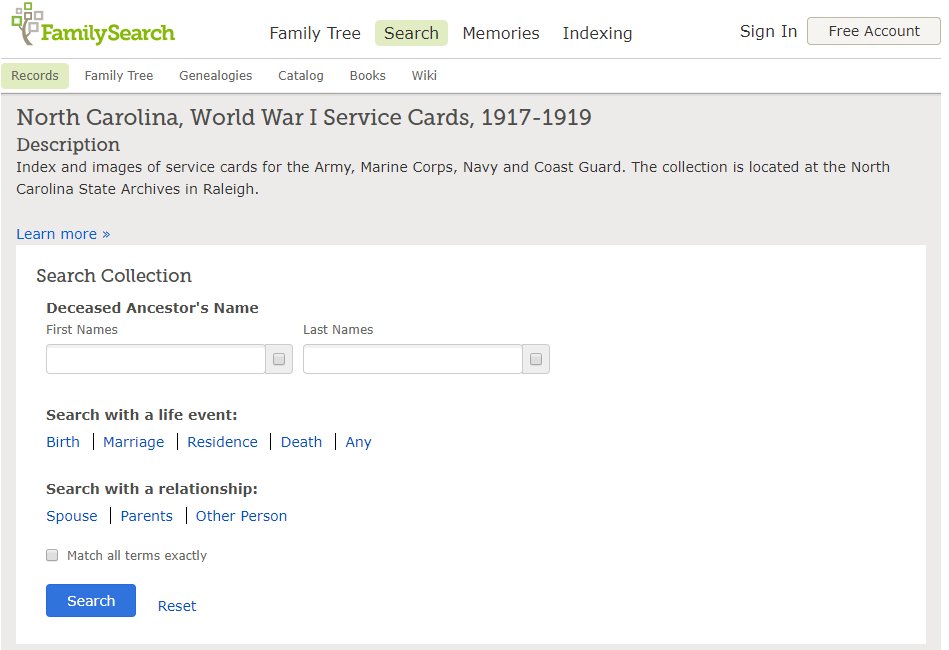
Task: Open the Memories top menu
Action: click(x=501, y=33)
